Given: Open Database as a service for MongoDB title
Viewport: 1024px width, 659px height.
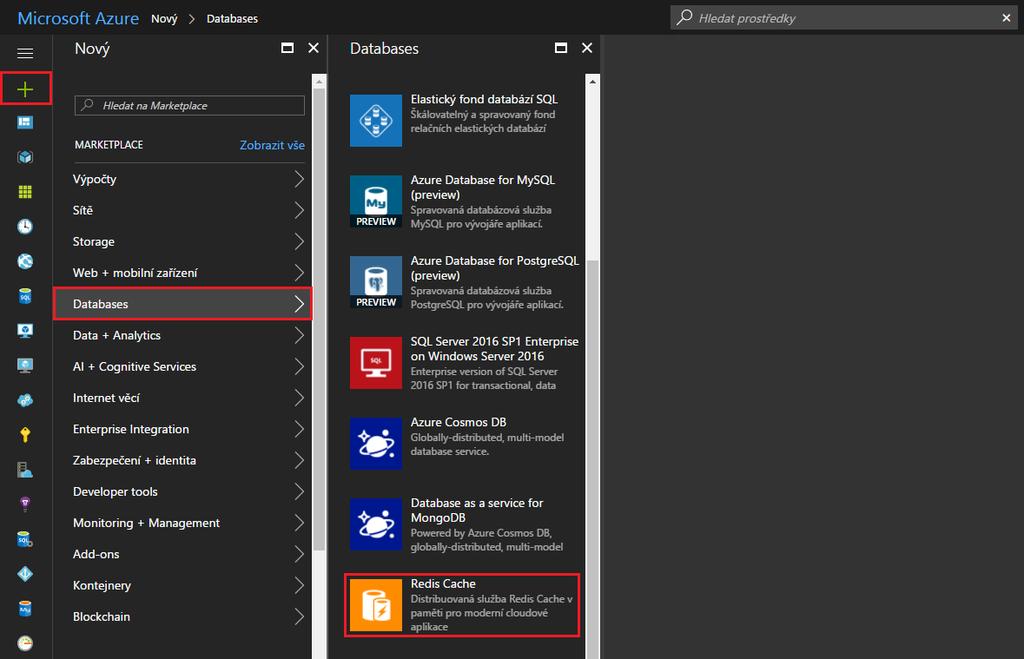Looking at the screenshot, I should coord(477,510).
